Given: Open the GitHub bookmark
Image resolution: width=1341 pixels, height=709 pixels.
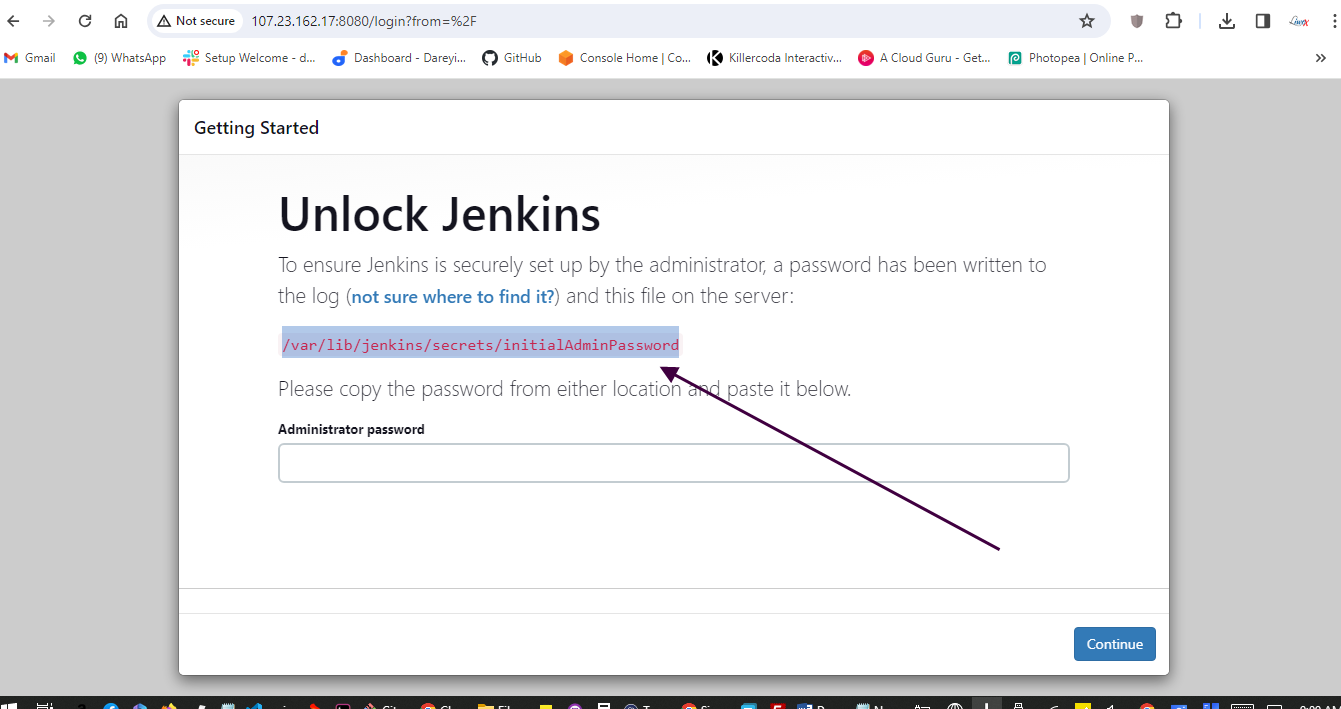Looking at the screenshot, I should click(x=512, y=58).
